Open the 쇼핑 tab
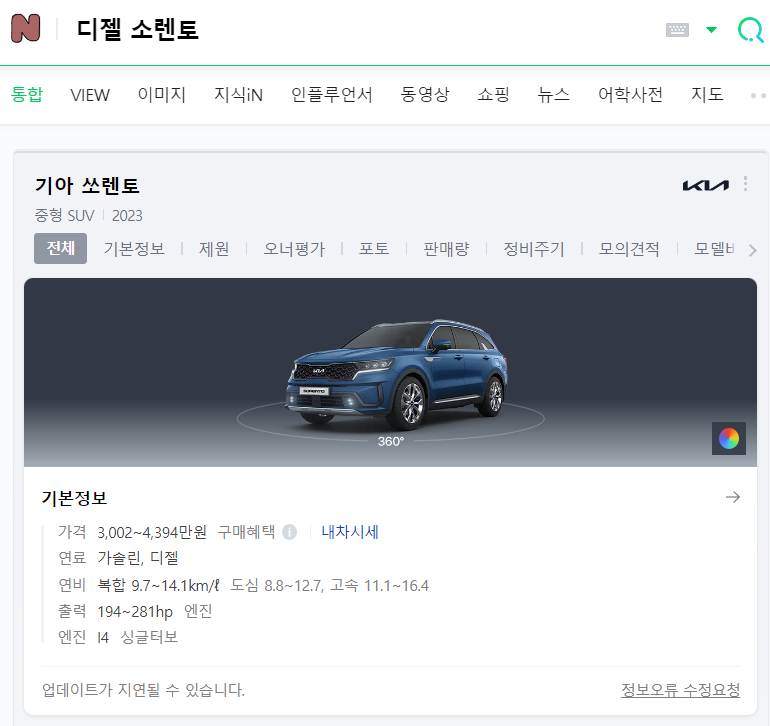 point(494,94)
